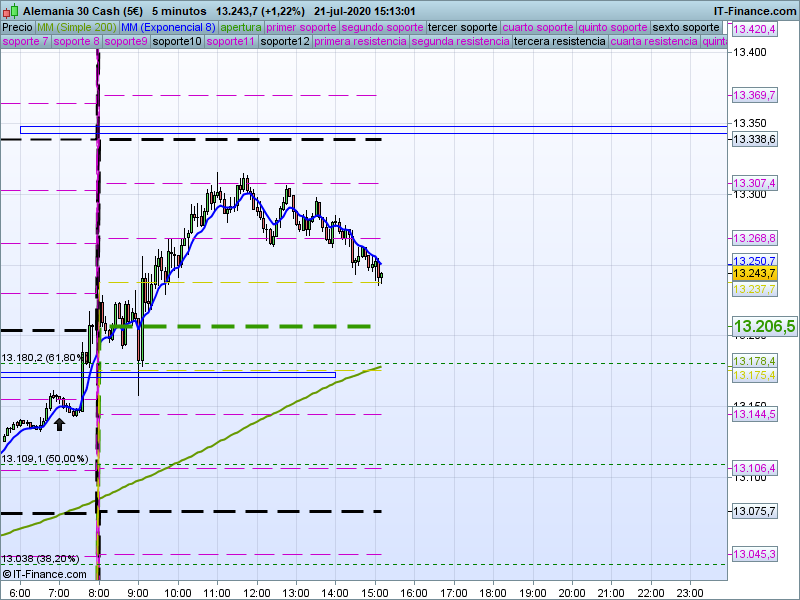Click the 13.144,5 price tag

pyautogui.click(x=754, y=414)
